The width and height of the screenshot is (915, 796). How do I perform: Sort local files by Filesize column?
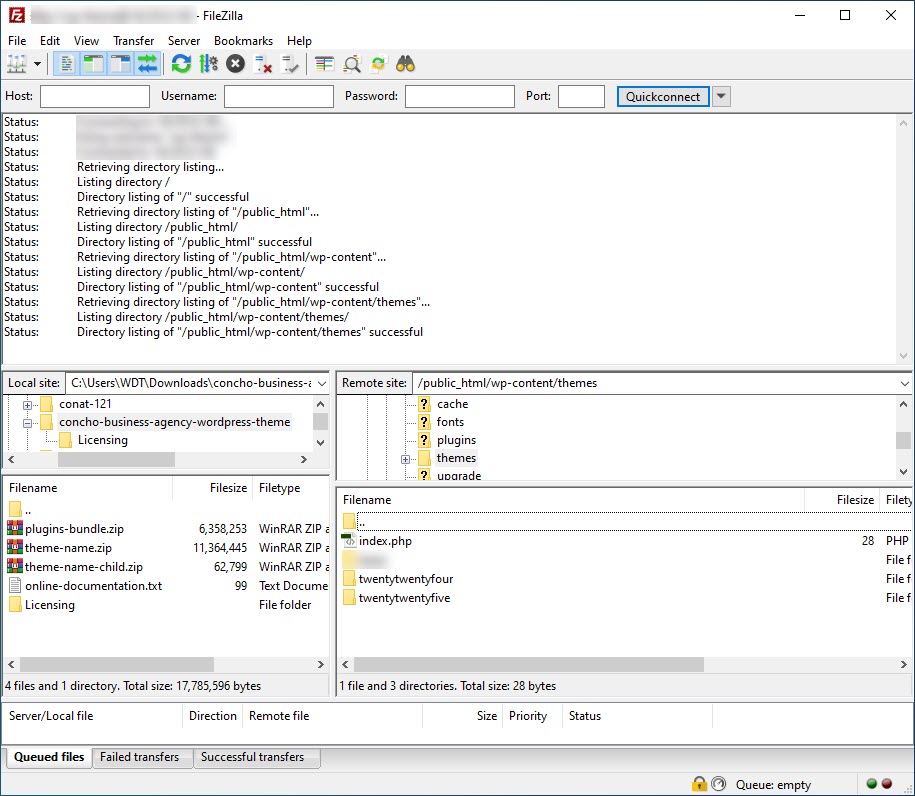tap(213, 488)
